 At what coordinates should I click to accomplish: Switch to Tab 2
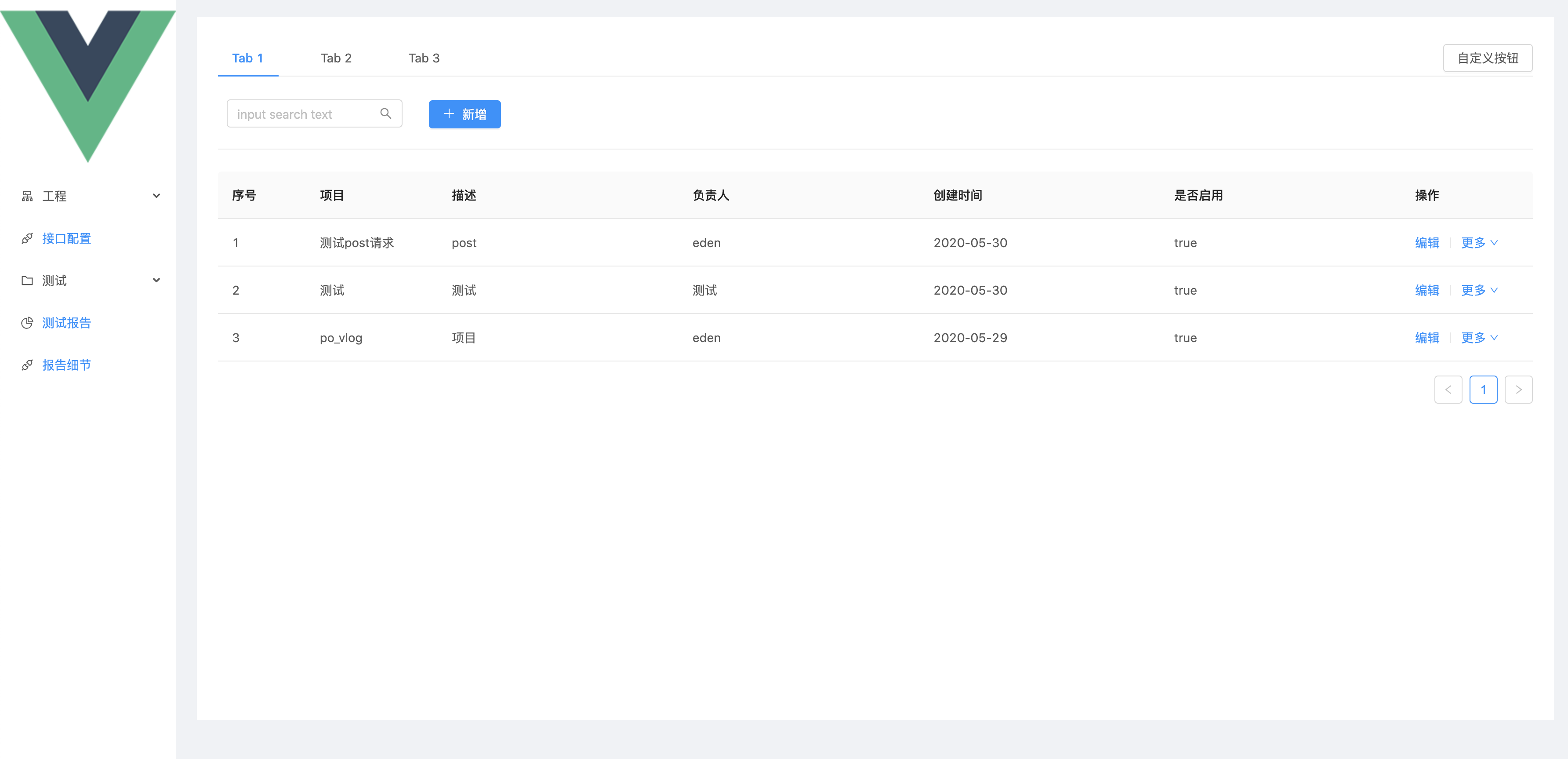pos(336,58)
